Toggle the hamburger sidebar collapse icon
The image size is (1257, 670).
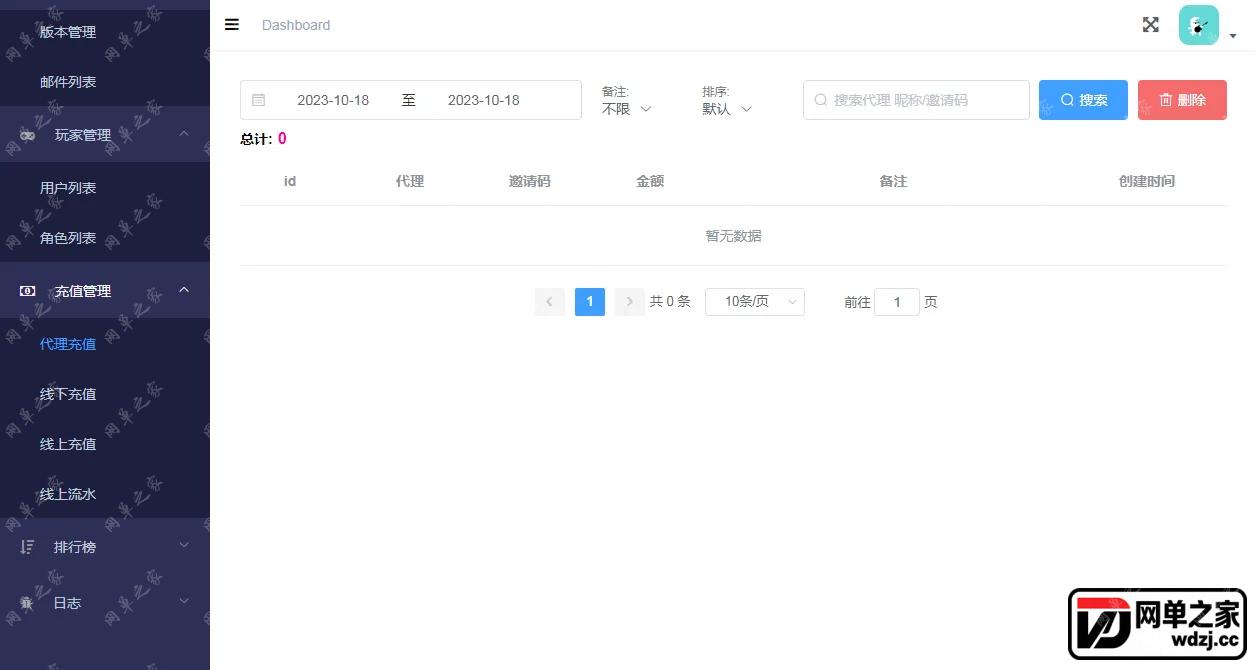point(232,25)
